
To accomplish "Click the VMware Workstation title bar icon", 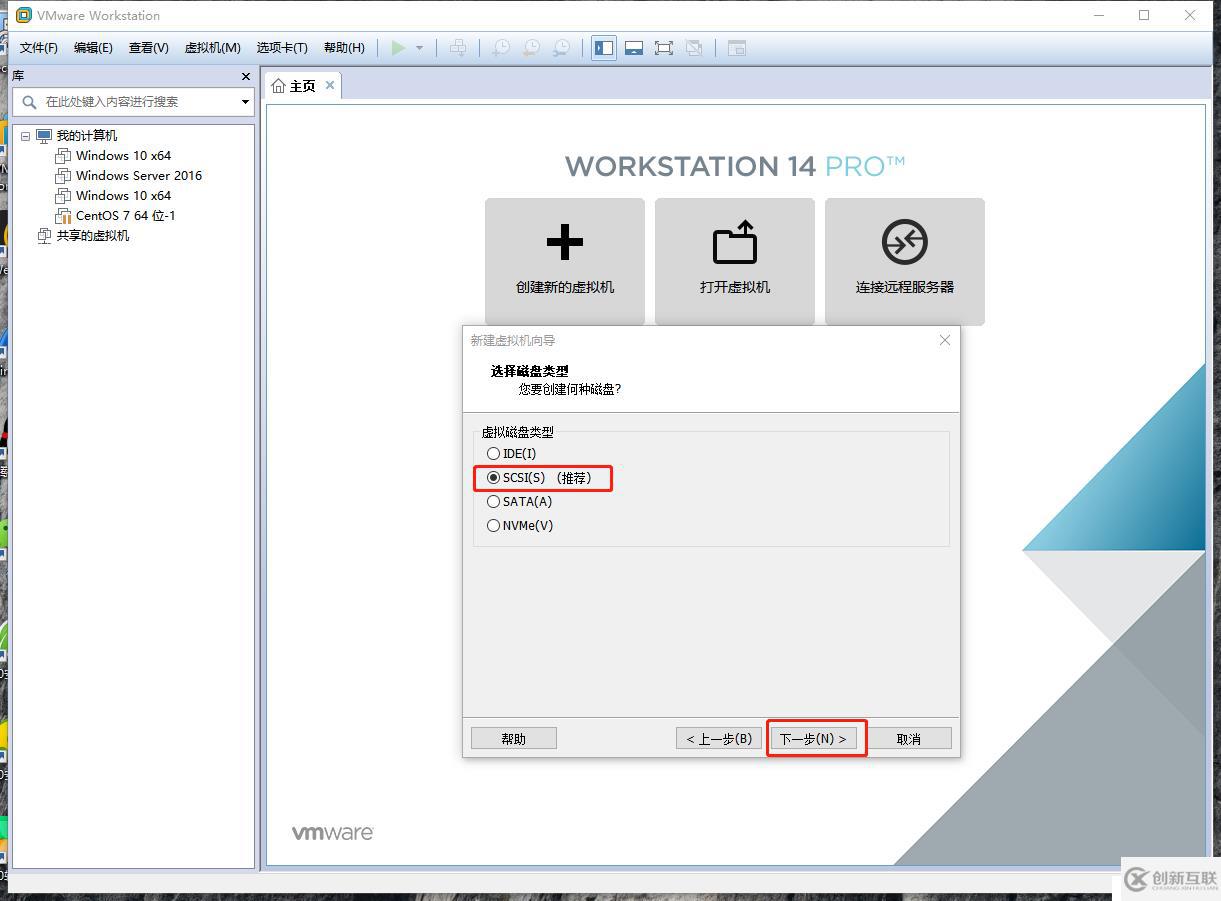I will click(x=24, y=15).
